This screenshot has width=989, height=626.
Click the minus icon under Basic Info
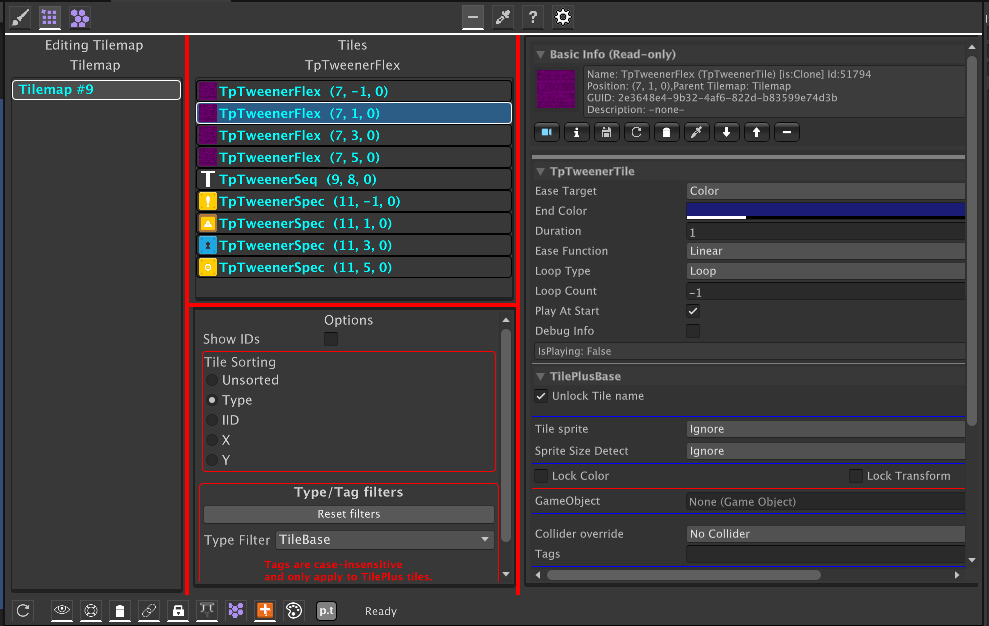[787, 133]
